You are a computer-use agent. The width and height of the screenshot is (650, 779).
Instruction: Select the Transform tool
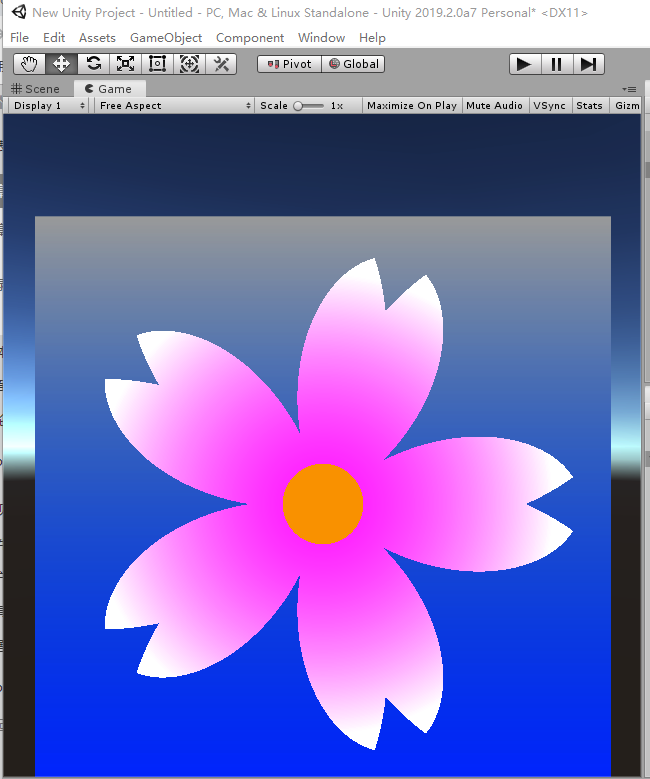pos(189,64)
